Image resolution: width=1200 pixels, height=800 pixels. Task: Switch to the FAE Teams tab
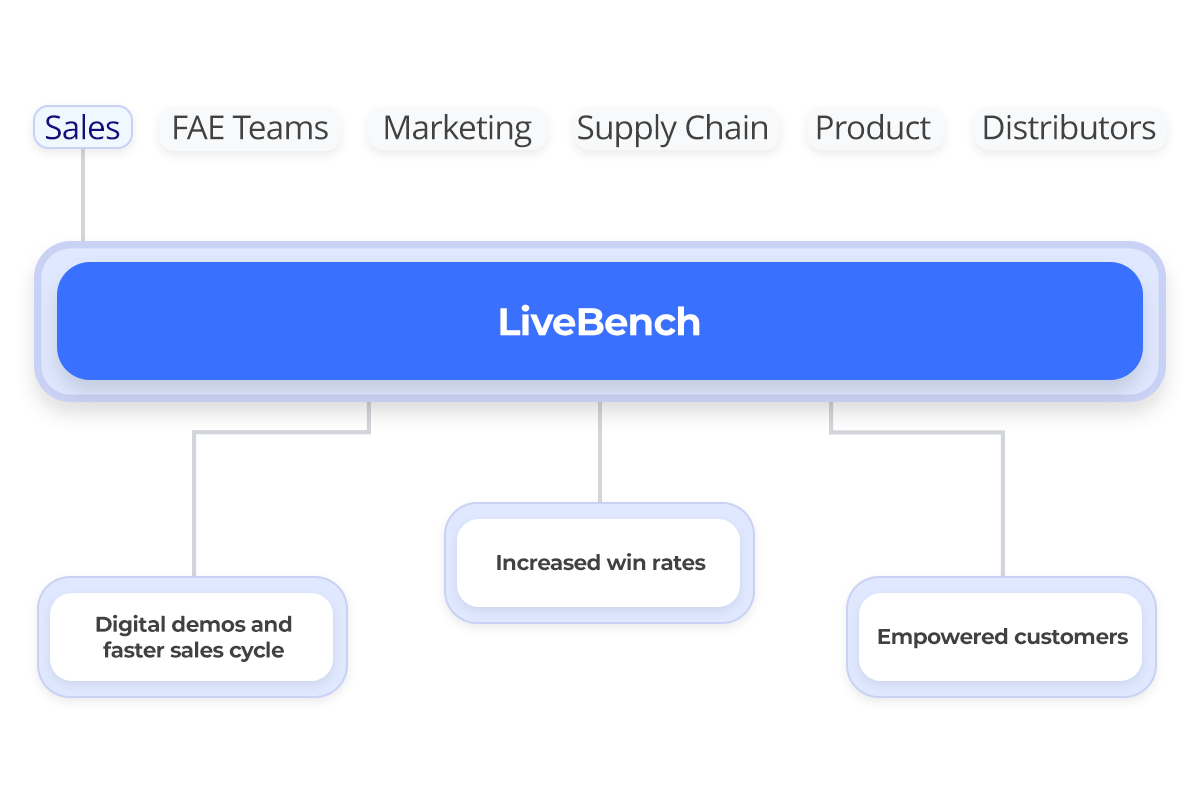point(250,128)
